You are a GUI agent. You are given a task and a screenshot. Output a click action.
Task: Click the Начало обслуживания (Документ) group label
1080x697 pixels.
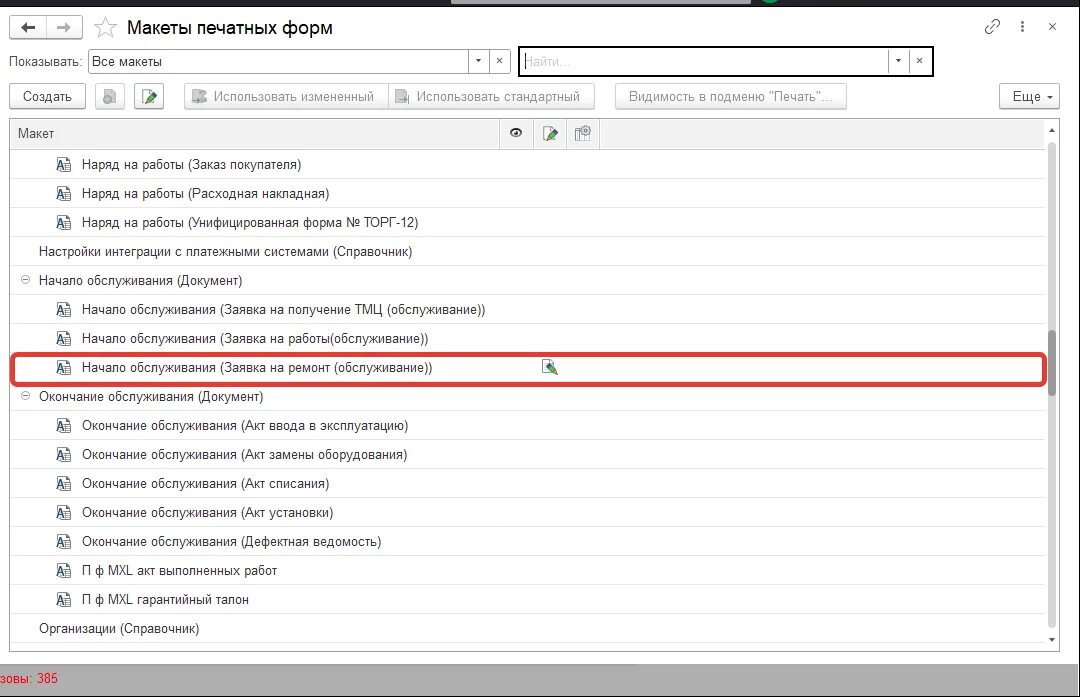141,280
